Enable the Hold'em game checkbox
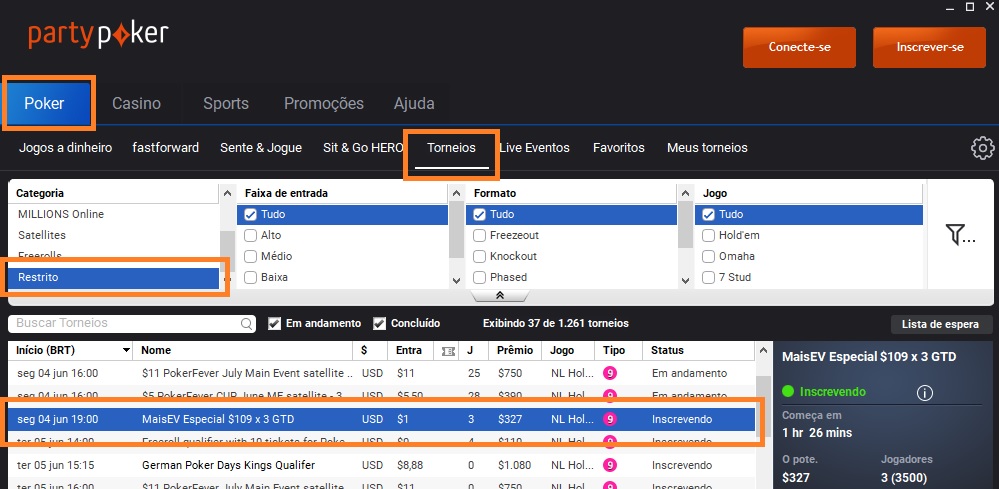 (708, 236)
